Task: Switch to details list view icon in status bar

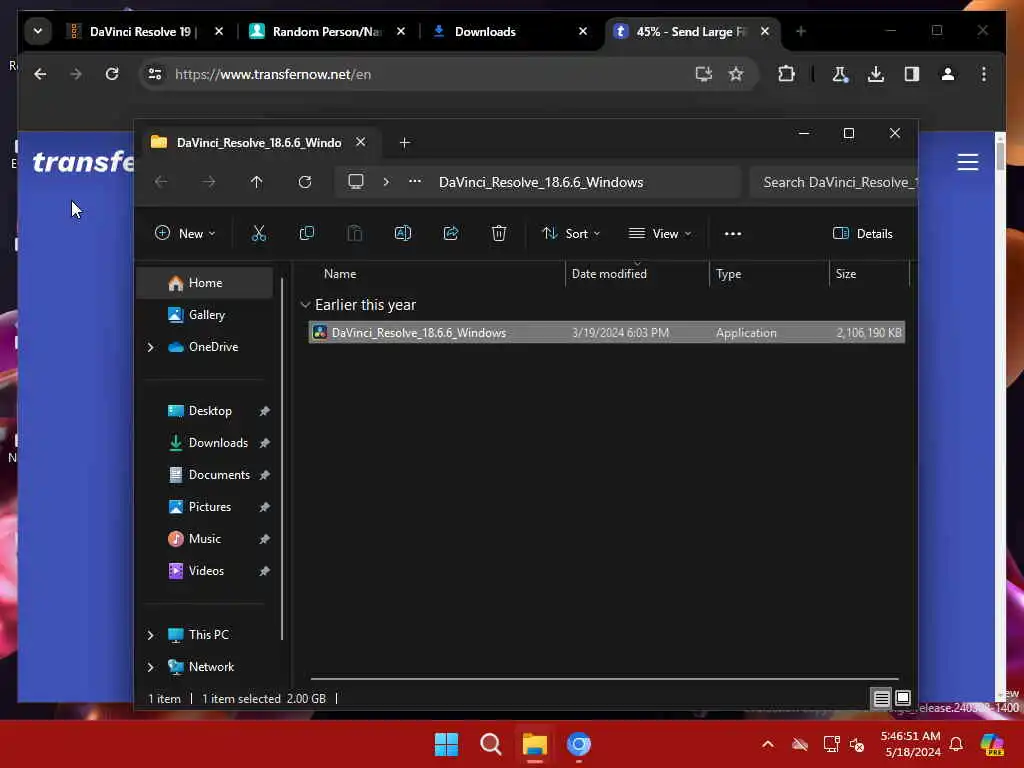Action: click(x=881, y=699)
